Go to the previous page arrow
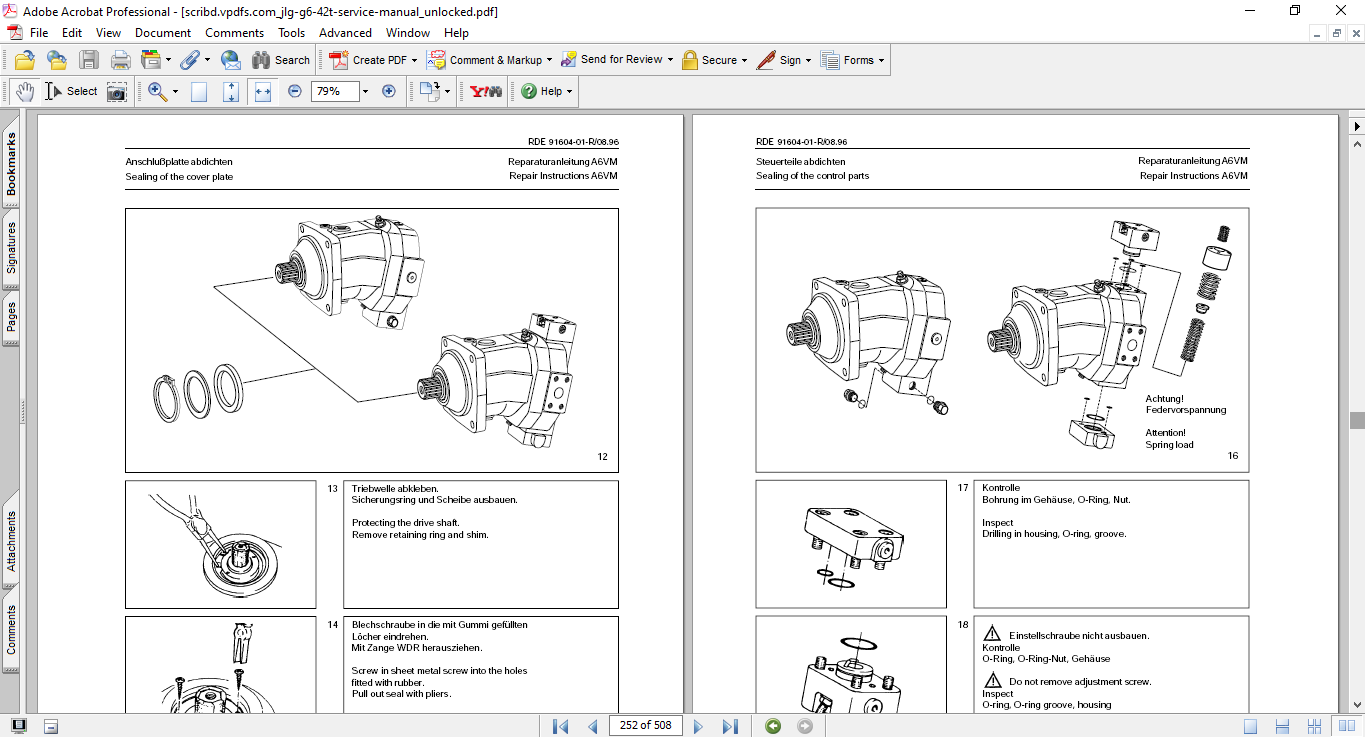Viewport: 1365px width, 737px height. coord(592,726)
